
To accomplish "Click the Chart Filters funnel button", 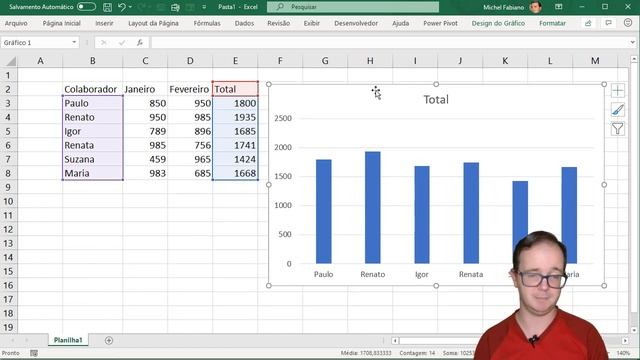I will point(618,129).
